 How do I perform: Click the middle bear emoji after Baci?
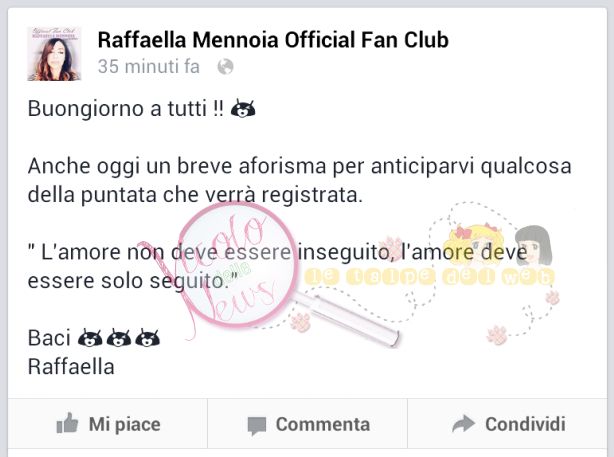pyautogui.click(x=119, y=338)
